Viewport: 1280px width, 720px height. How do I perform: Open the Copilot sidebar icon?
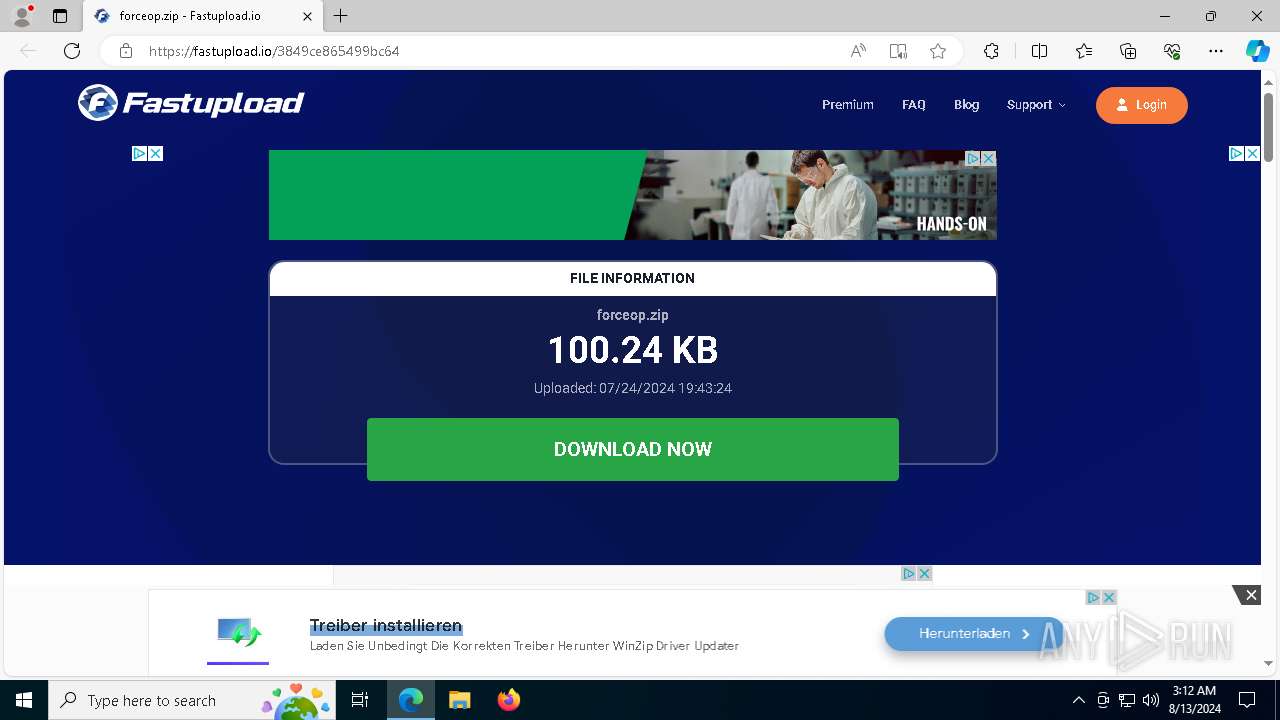(1257, 51)
